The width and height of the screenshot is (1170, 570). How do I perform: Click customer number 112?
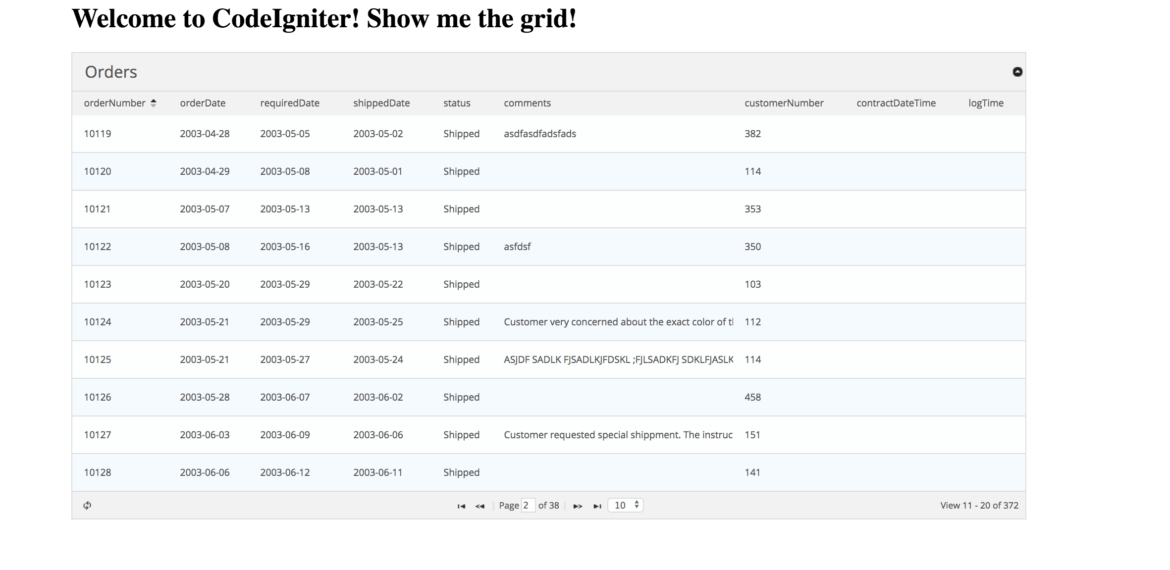click(x=752, y=322)
